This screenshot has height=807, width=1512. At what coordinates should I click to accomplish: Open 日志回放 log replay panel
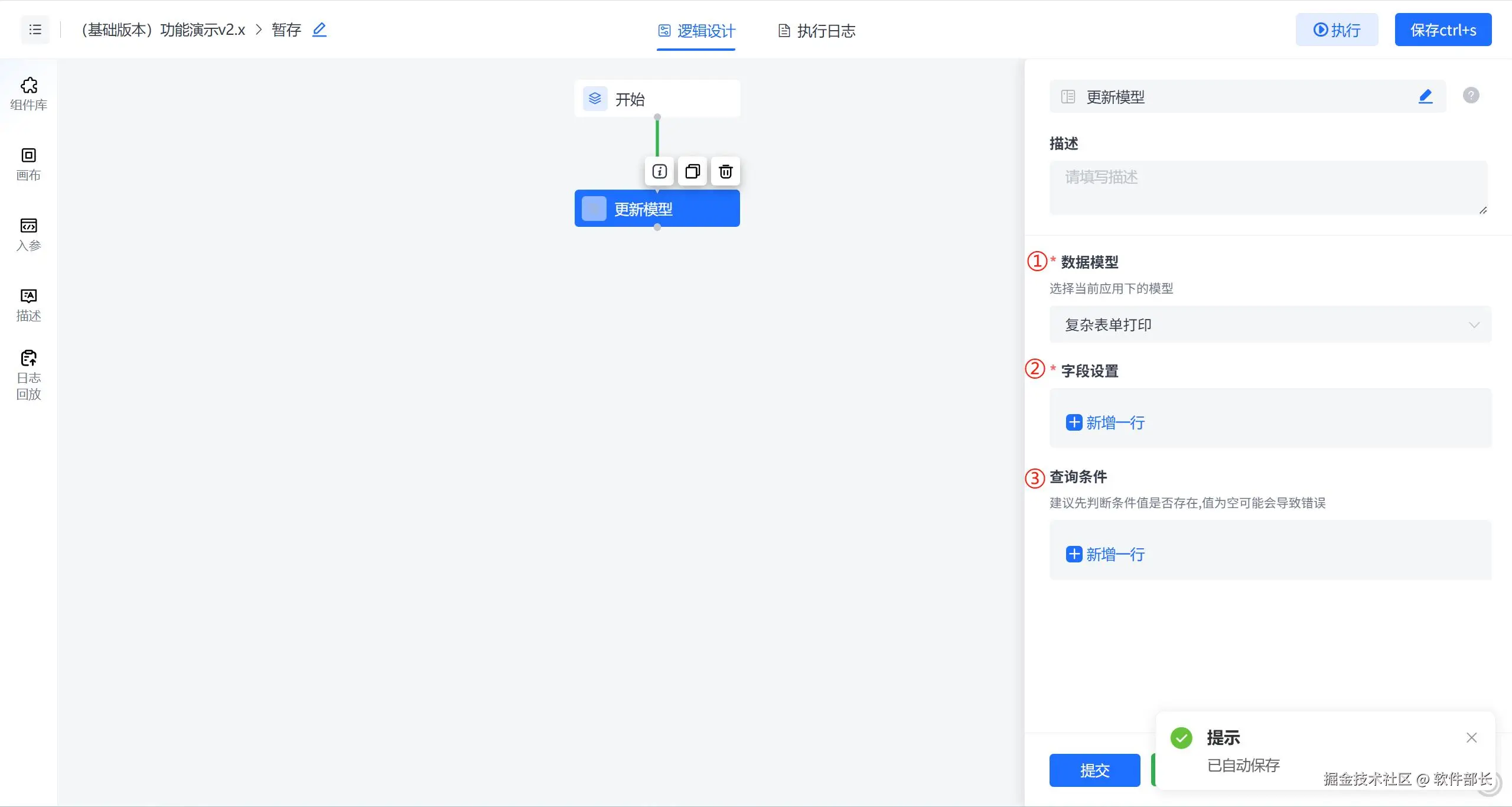point(28,375)
